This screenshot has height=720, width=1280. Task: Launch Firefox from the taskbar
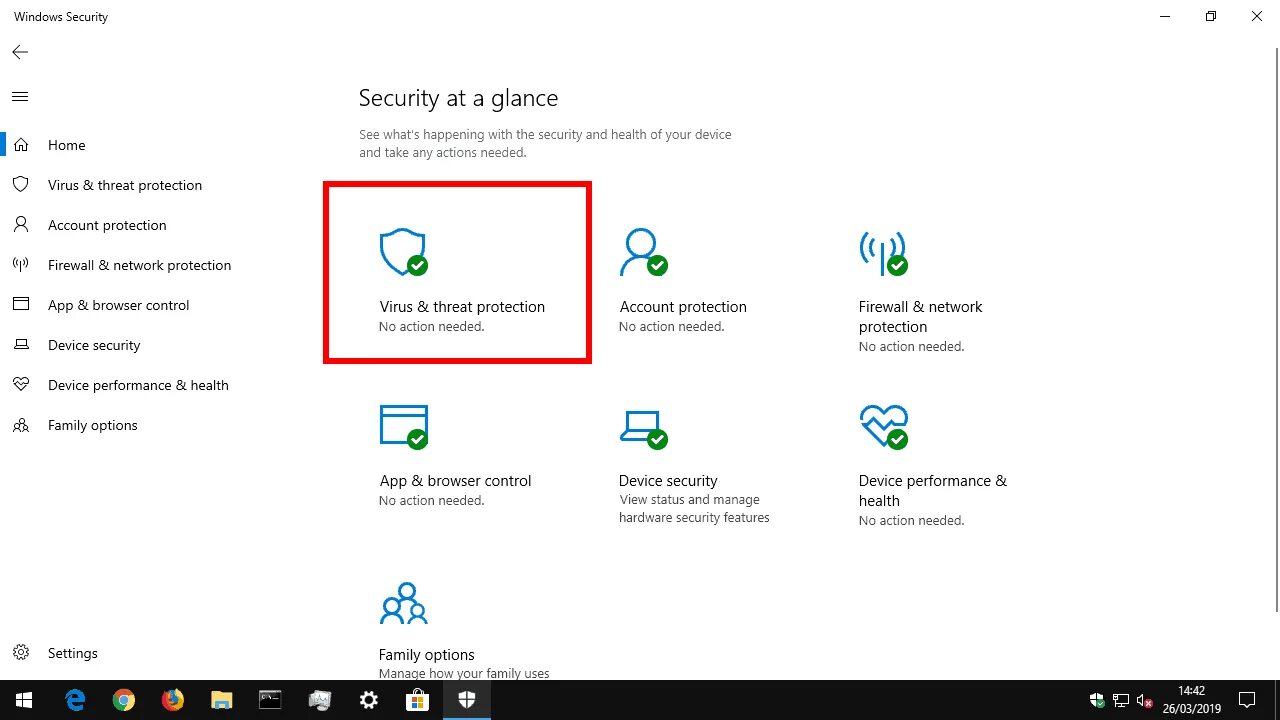173,700
